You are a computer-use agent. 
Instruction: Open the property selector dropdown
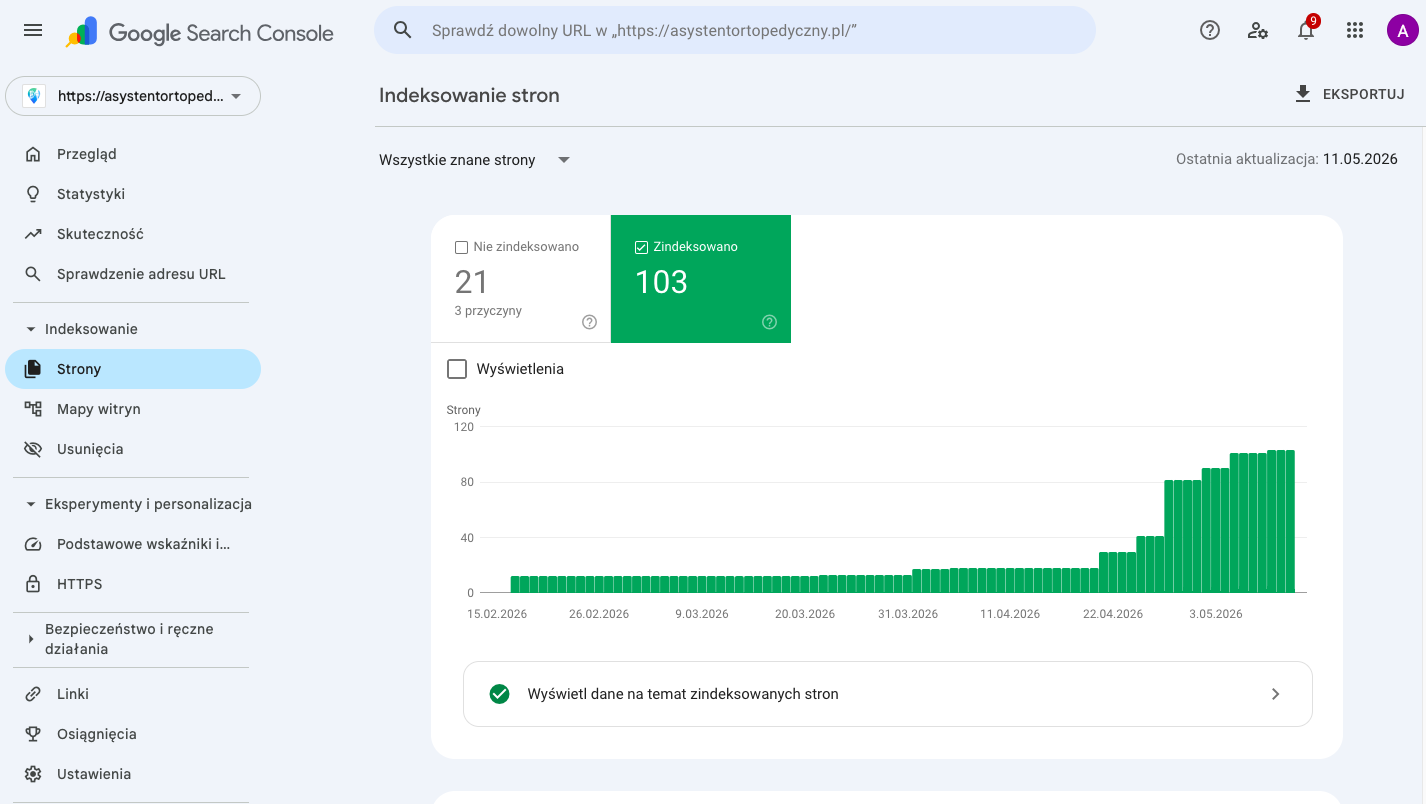point(133,97)
